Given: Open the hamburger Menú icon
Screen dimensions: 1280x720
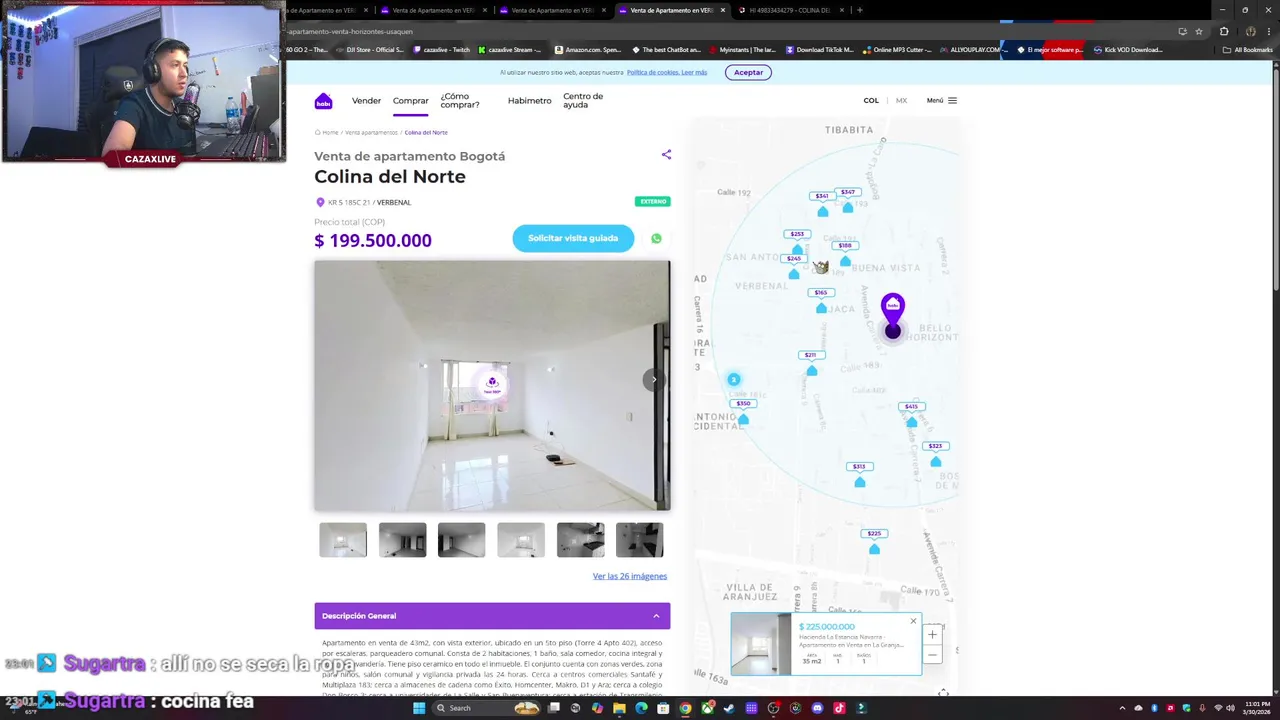Looking at the screenshot, I should point(952,100).
